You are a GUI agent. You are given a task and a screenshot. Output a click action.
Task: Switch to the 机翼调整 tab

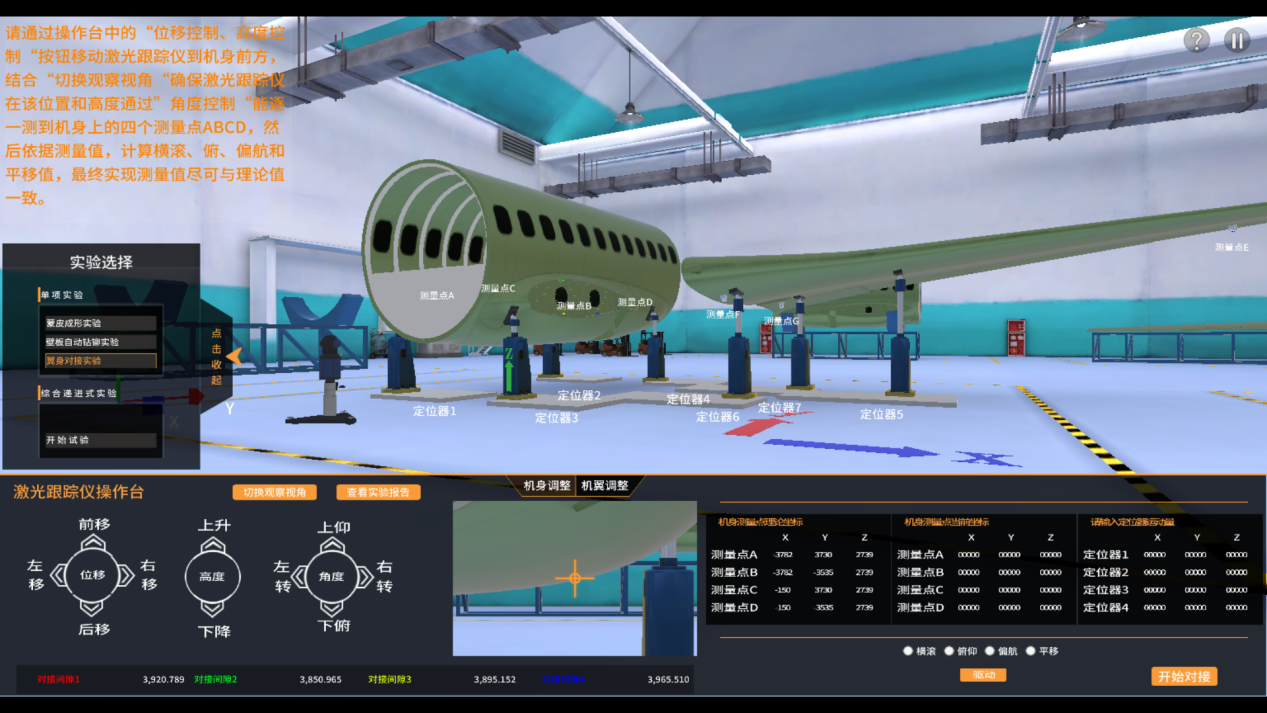[x=605, y=486]
